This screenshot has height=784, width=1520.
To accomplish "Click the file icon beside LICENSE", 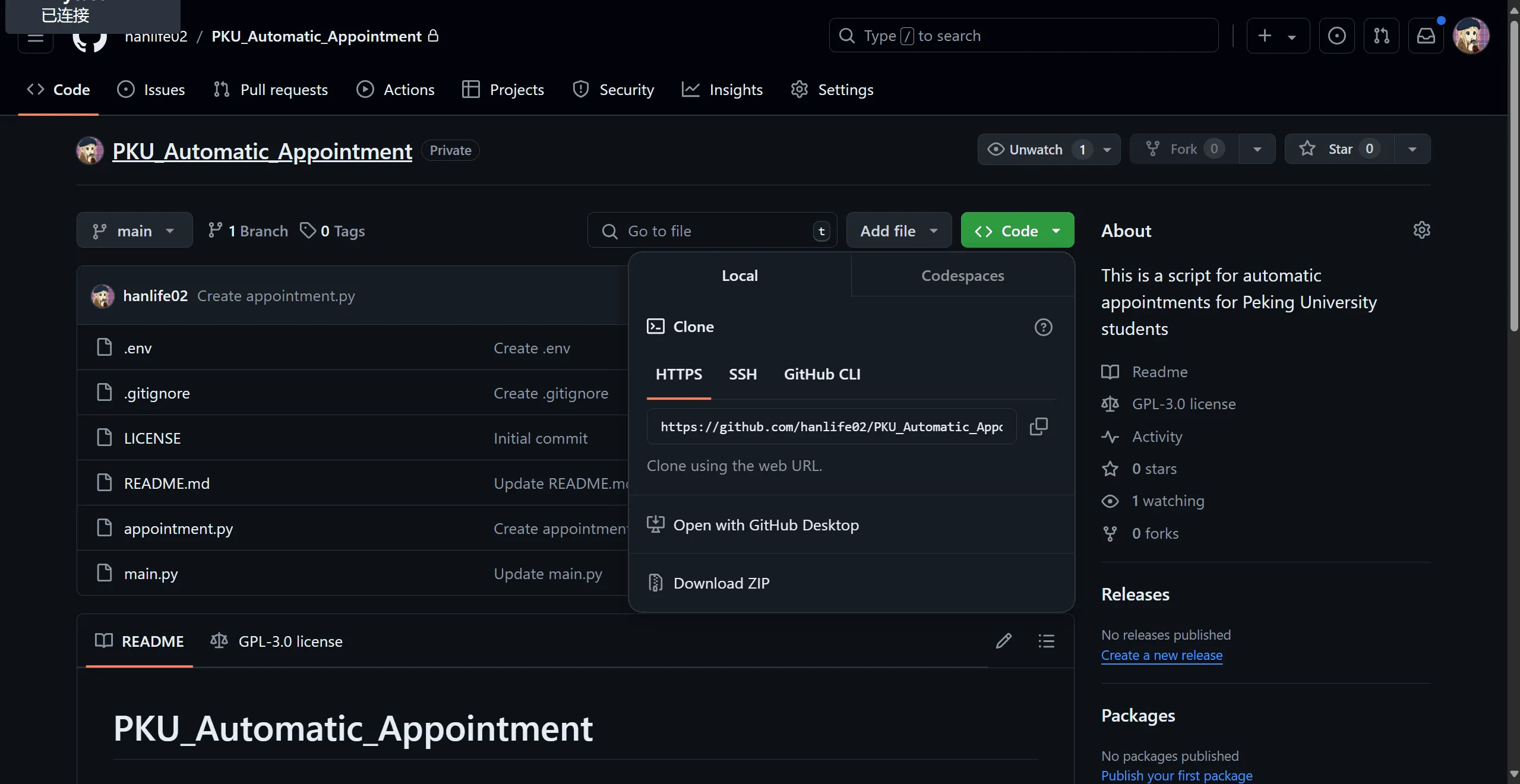I will pyautogui.click(x=105, y=438).
